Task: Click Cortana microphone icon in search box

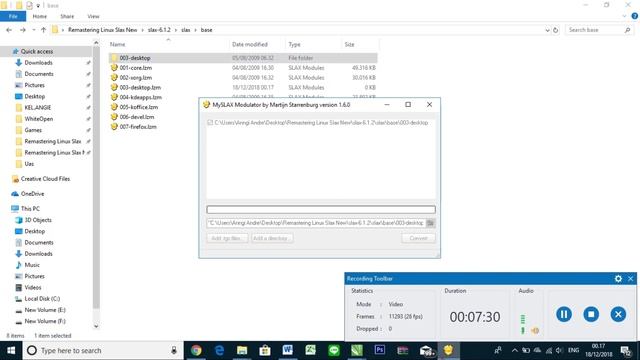Action: [174, 350]
